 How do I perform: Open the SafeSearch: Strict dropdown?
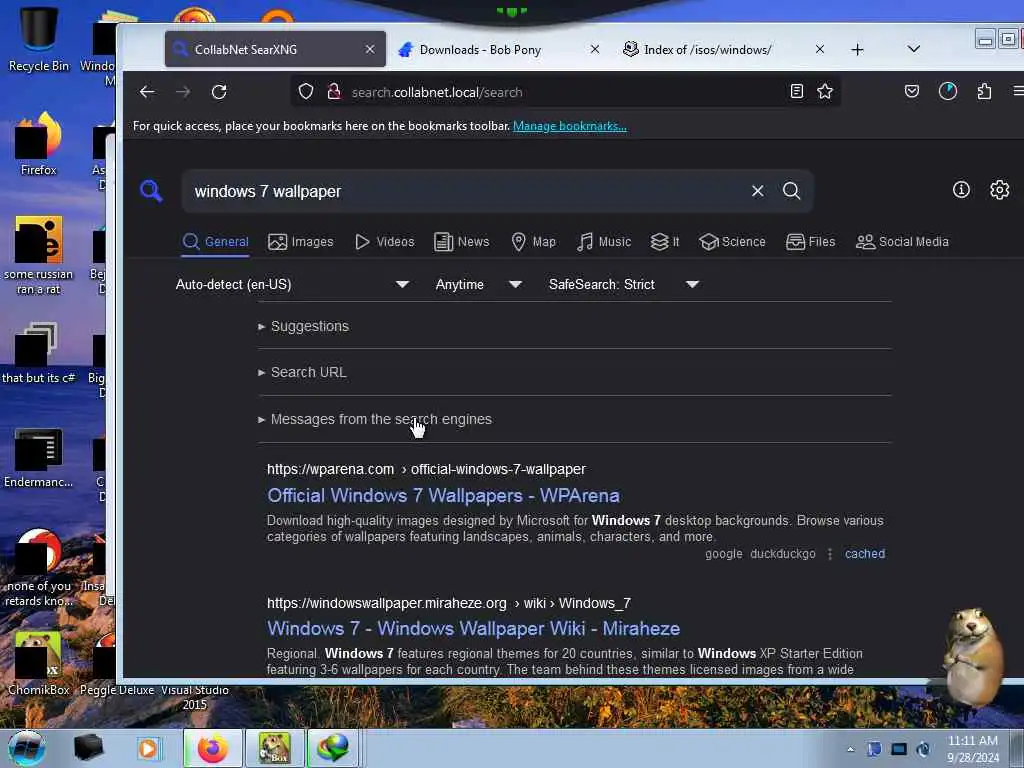tap(624, 284)
